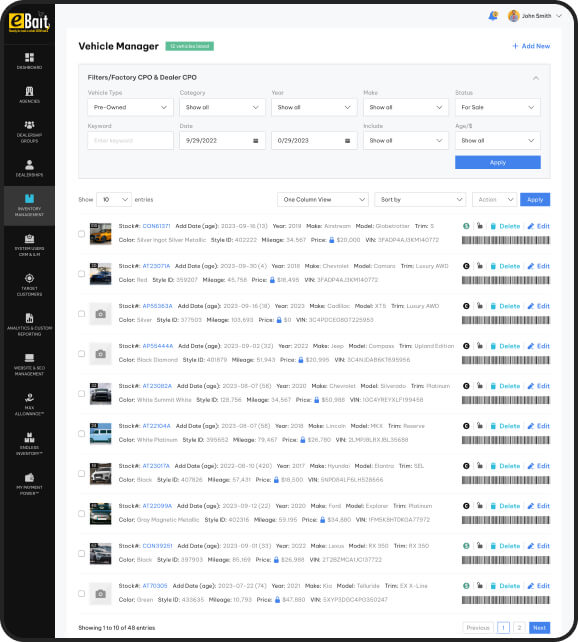578x642 pixels.
Task: Check the row for stock AT22104A
Action: coord(81,434)
